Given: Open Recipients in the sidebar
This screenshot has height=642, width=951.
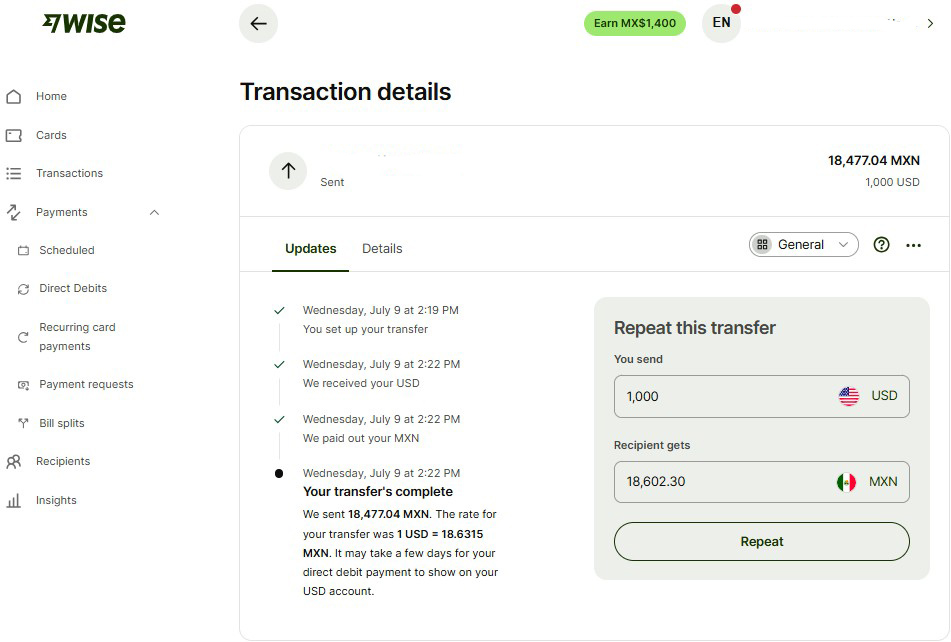Looking at the screenshot, I should pyautogui.click(x=63, y=461).
